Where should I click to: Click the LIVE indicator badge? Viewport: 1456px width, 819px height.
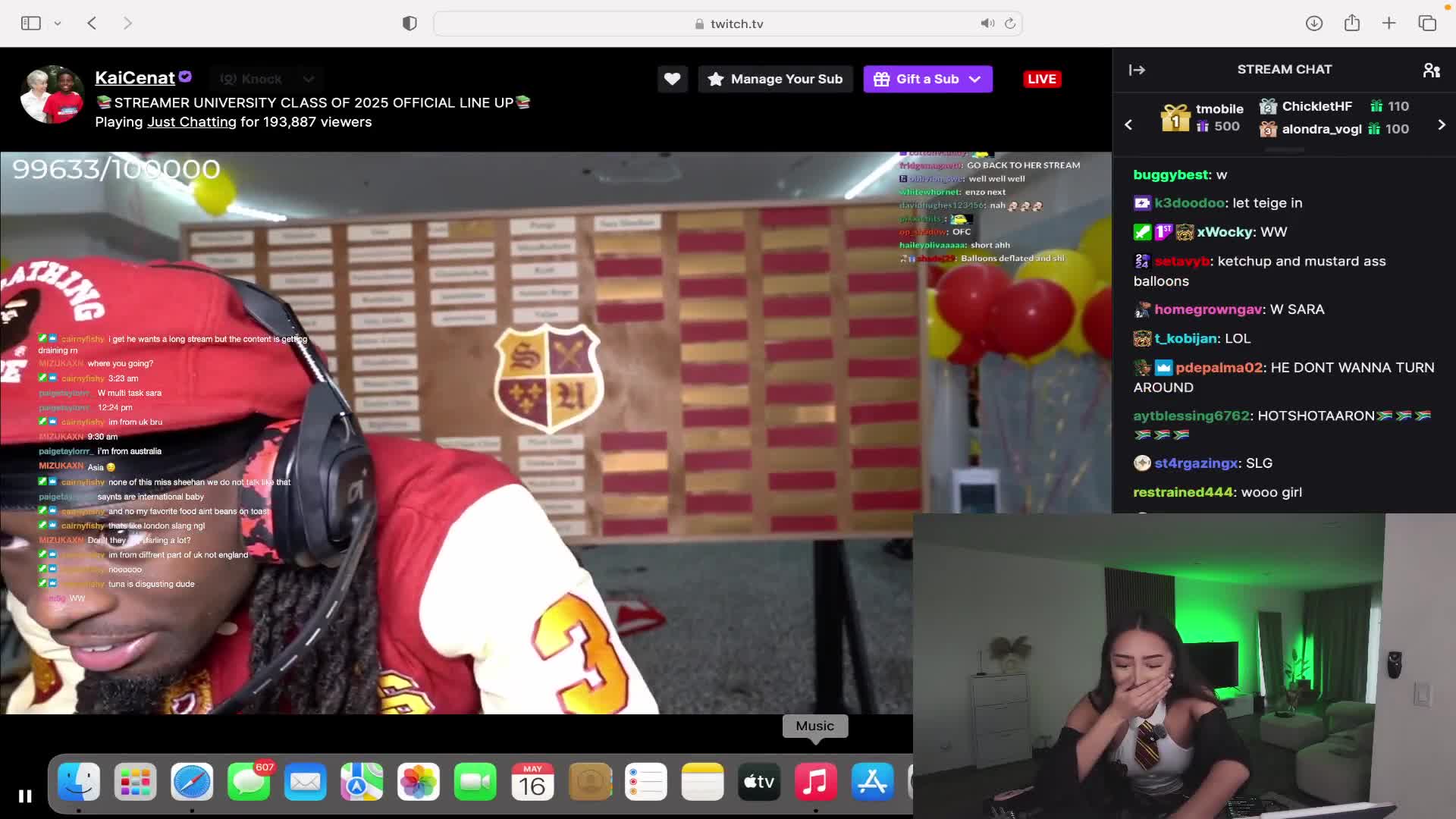point(1042,79)
